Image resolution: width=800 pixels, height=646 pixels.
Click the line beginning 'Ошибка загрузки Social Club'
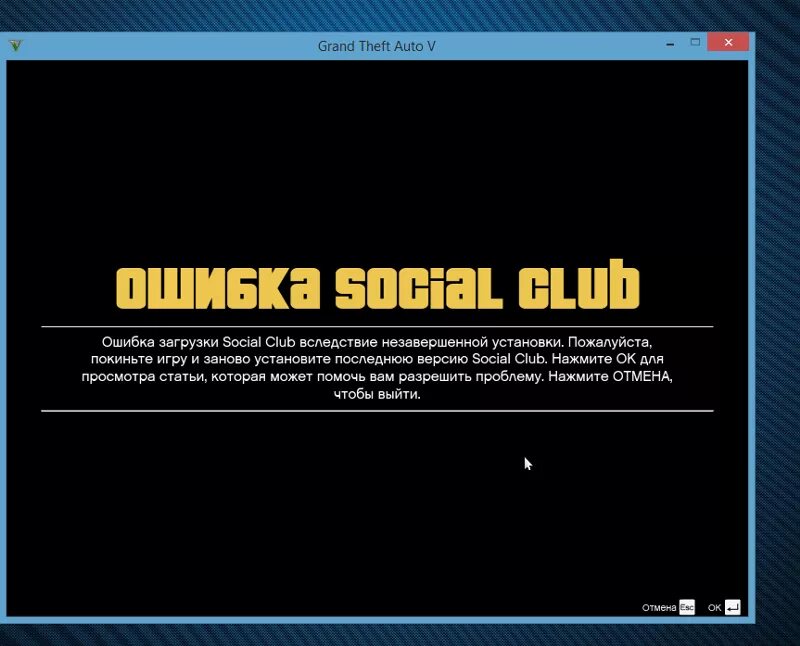tap(377, 342)
